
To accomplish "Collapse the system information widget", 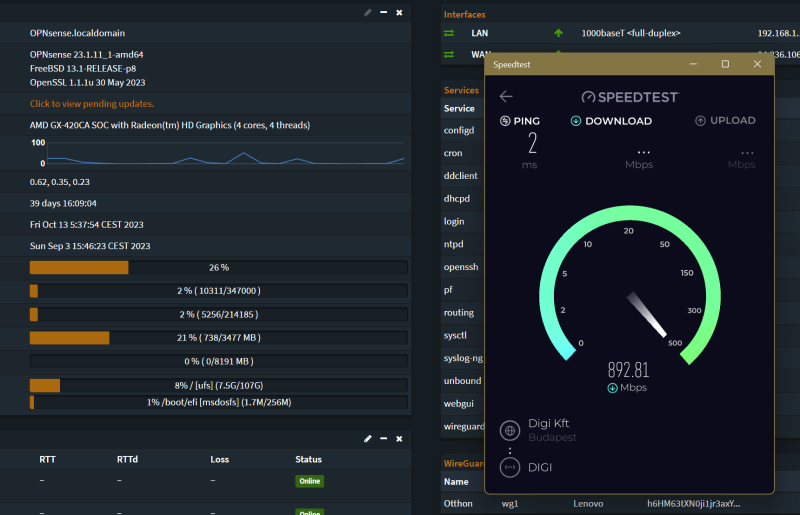I will 384,12.
